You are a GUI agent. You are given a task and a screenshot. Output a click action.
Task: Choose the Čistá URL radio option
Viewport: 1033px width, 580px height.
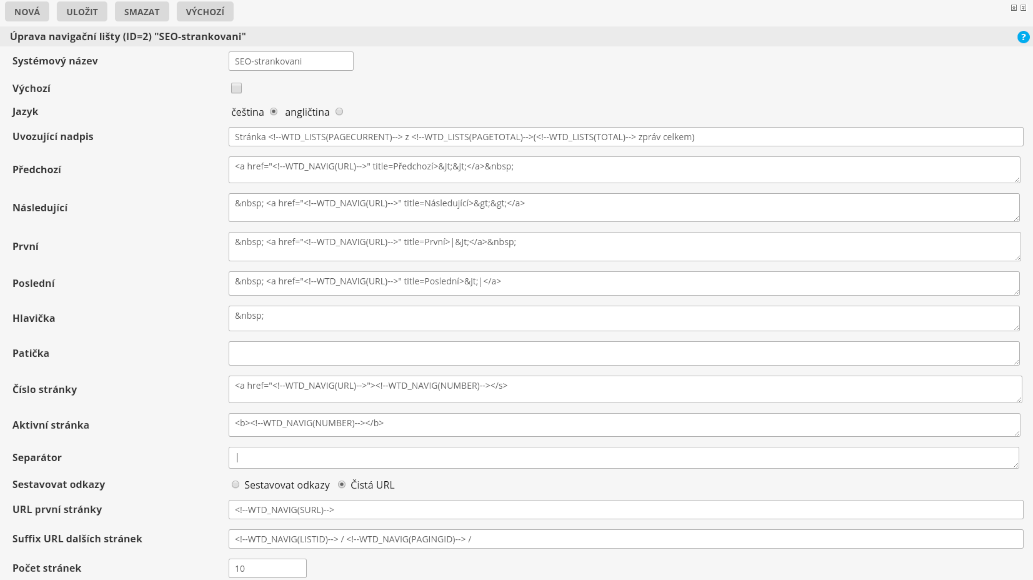[x=342, y=485]
